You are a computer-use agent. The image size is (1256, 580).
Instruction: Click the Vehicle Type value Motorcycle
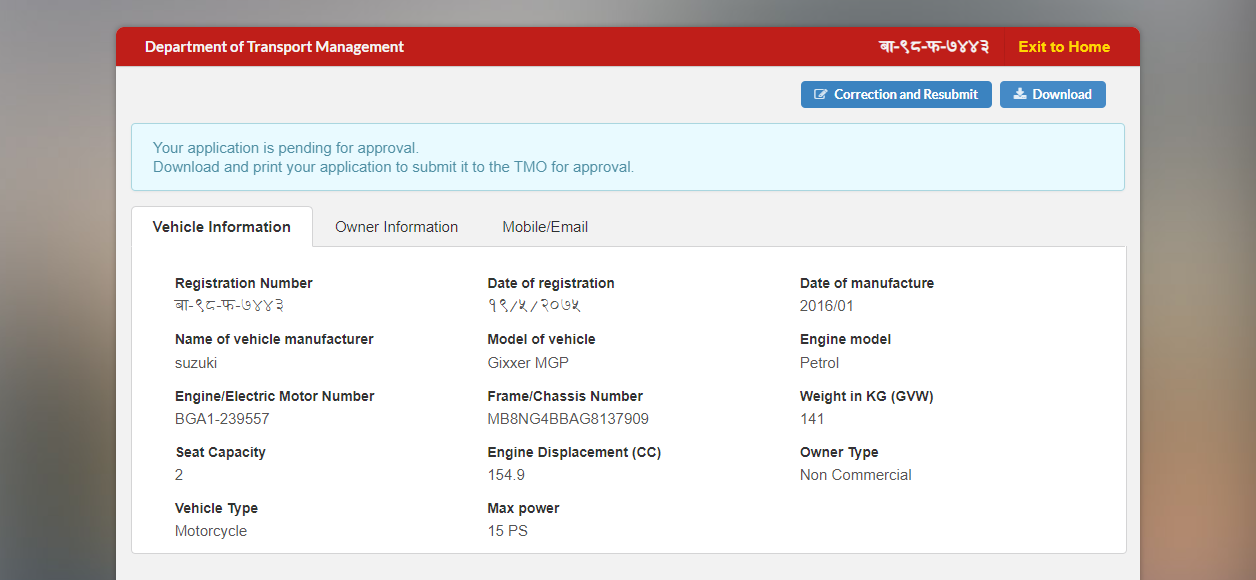(210, 530)
